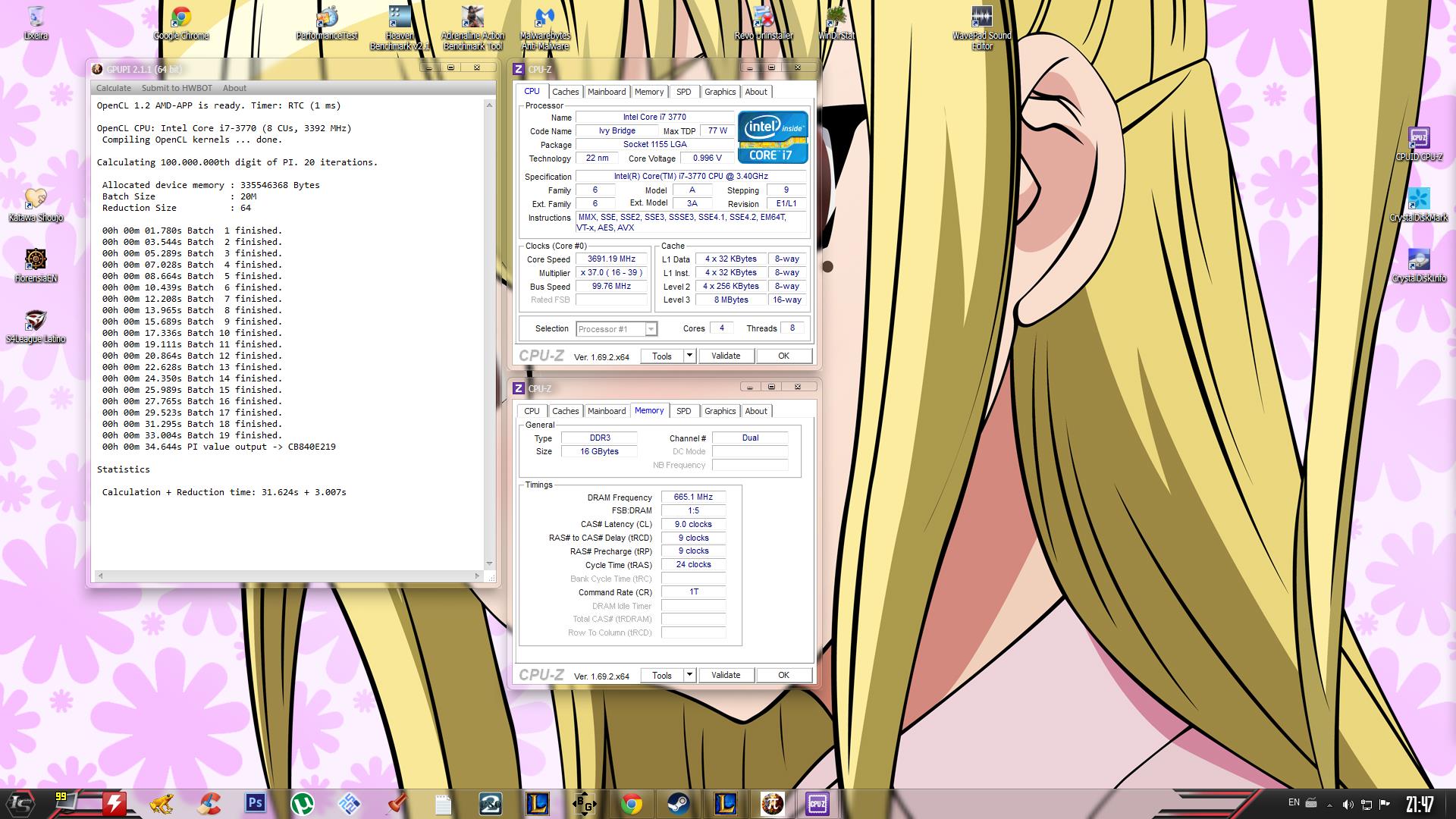Launch WavePad Sound Editor shortcut

tap(982, 28)
